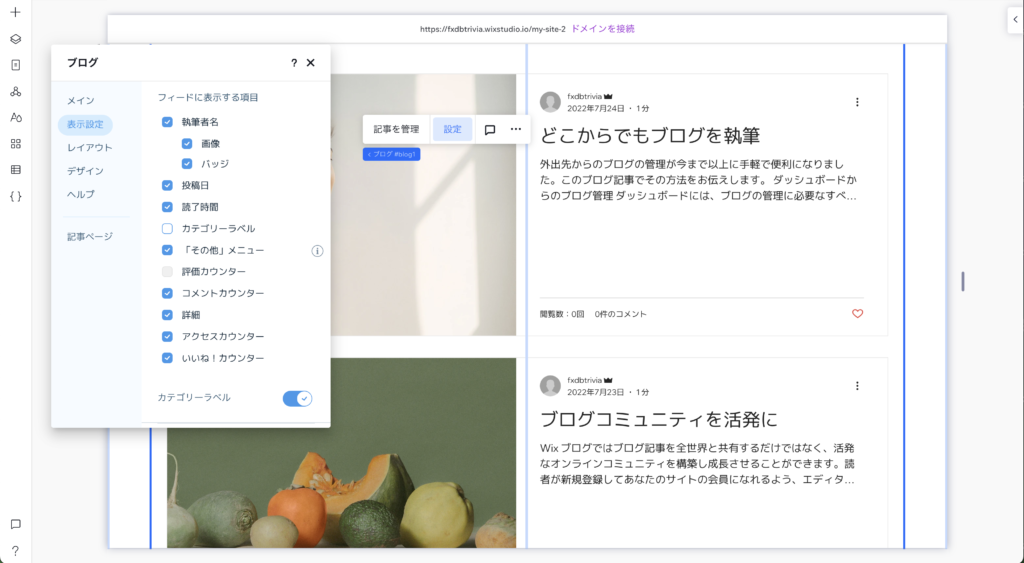This screenshot has height=563, width=1024.
Task: Open the Add Elements plus icon
Action: click(16, 12)
